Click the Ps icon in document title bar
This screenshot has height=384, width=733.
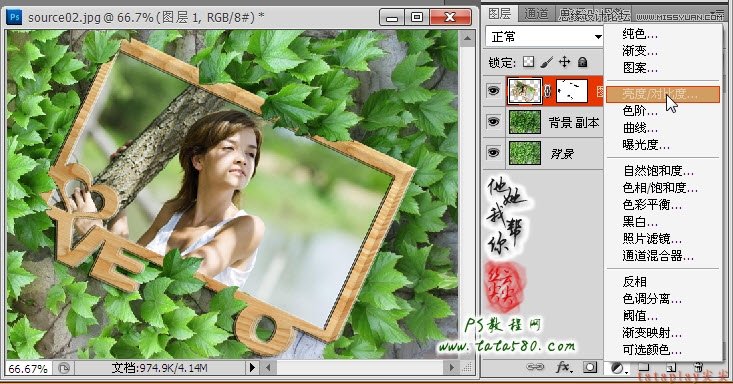tap(14, 17)
